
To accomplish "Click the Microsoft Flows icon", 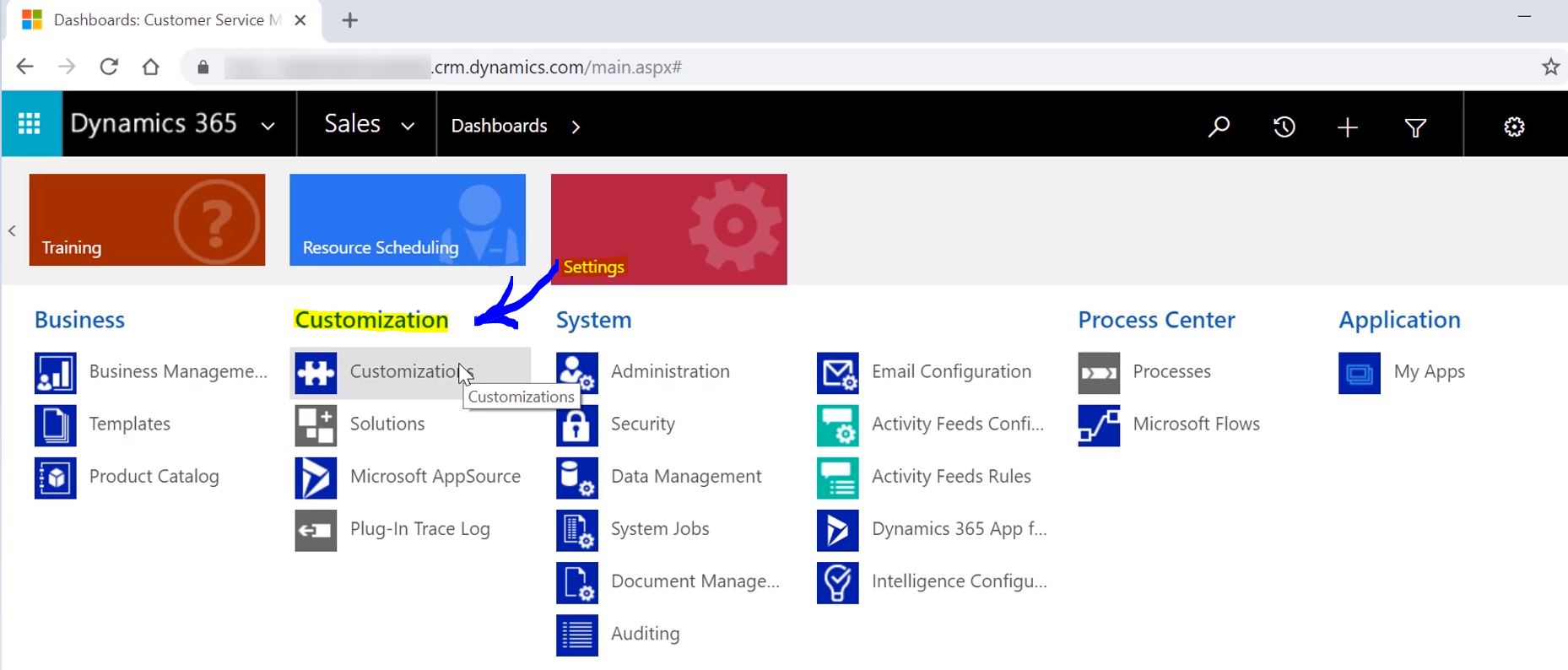I will pos(1099,425).
